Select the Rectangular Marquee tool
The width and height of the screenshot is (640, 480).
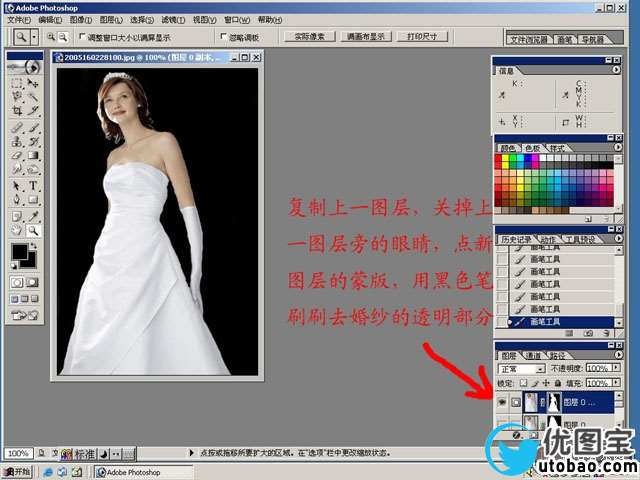click(17, 83)
